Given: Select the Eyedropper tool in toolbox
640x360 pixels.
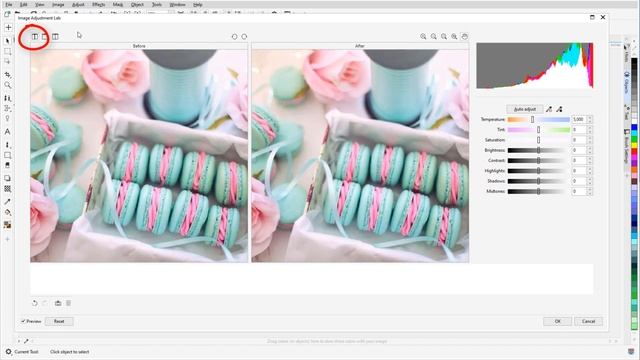Looking at the screenshot, I should coord(7,202).
